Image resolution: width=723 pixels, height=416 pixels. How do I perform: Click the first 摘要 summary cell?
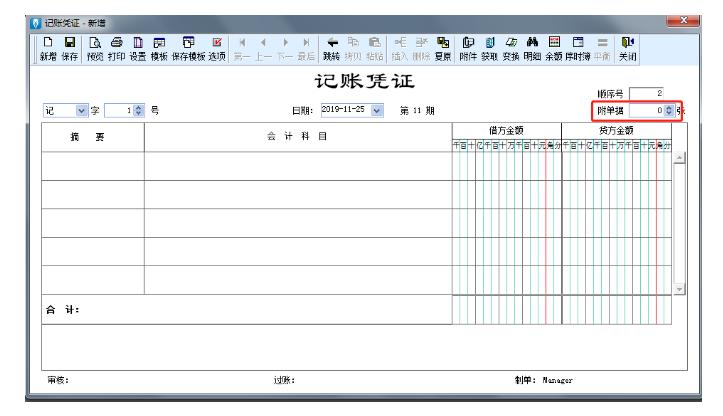[93, 166]
